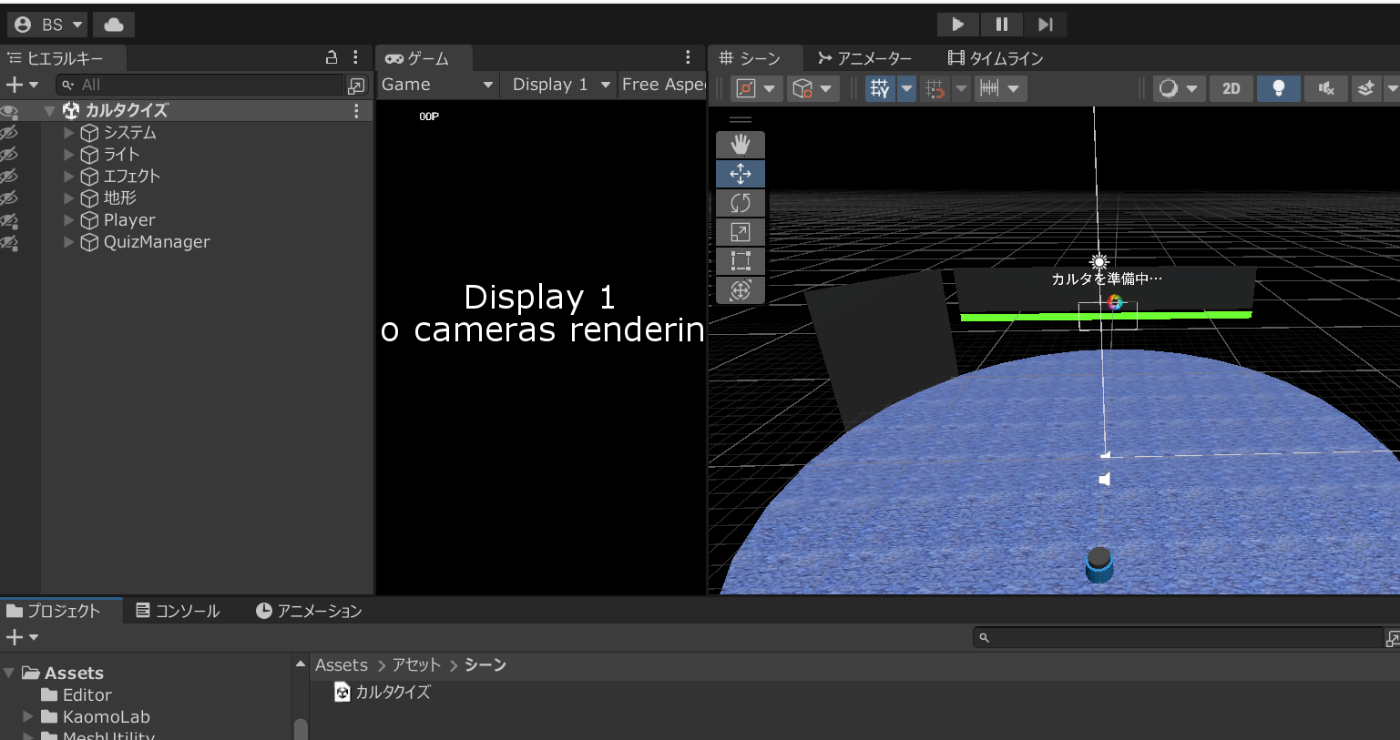Select the Transform tool

pyautogui.click(x=740, y=290)
